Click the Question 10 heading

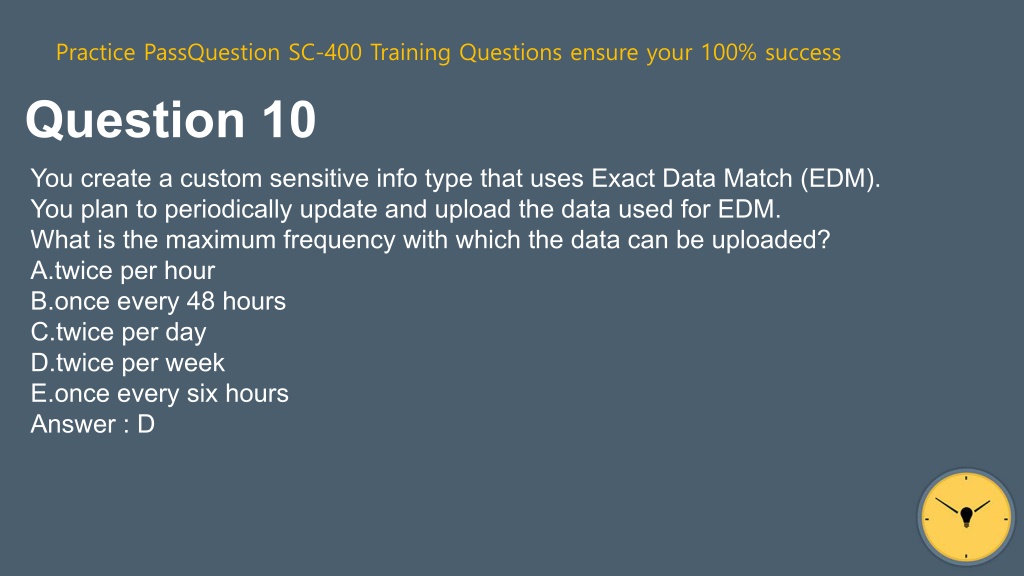(170, 120)
